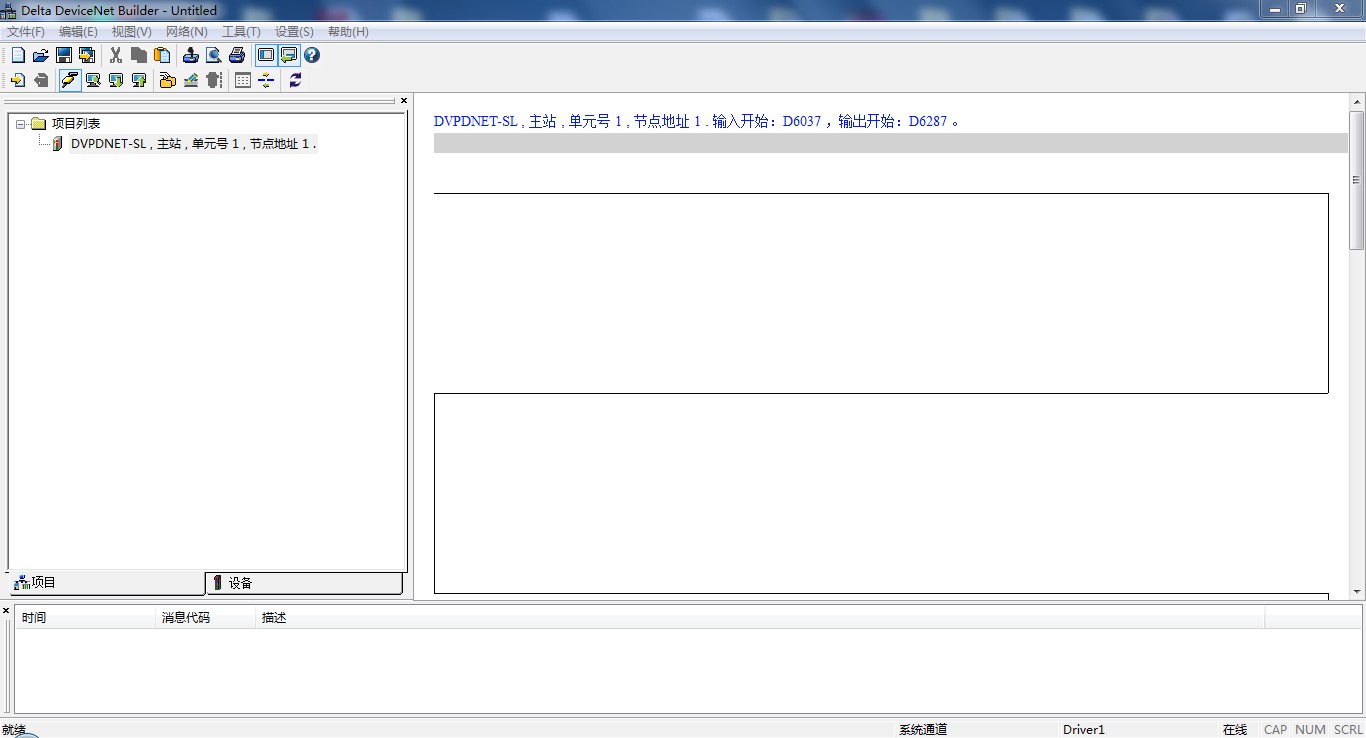Open the 工具(T) menu
The image size is (1366, 738).
241,32
